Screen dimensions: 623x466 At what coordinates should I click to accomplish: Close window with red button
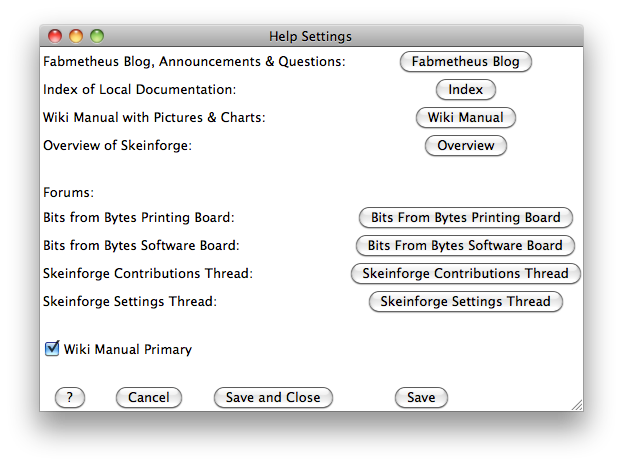[x=55, y=36]
